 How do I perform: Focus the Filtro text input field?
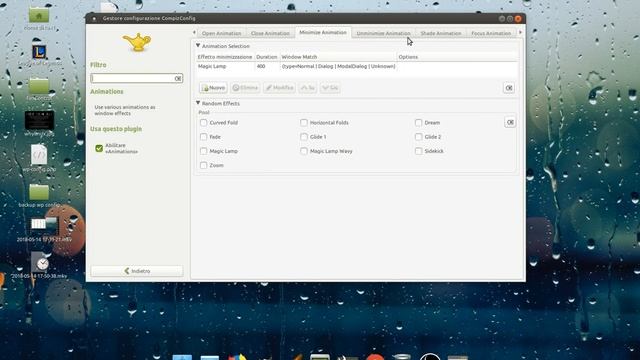[132, 78]
